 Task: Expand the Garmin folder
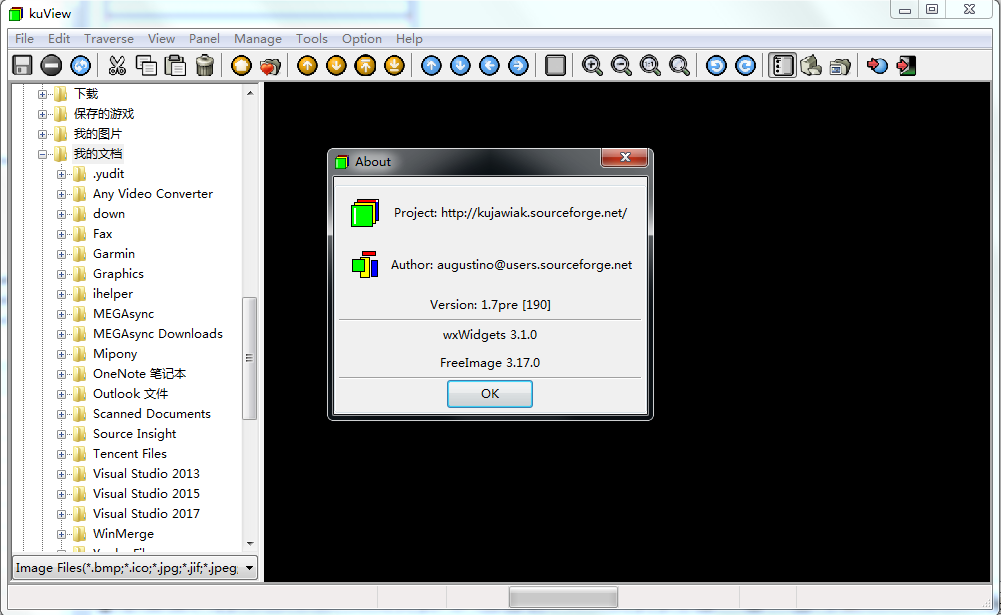tap(62, 253)
